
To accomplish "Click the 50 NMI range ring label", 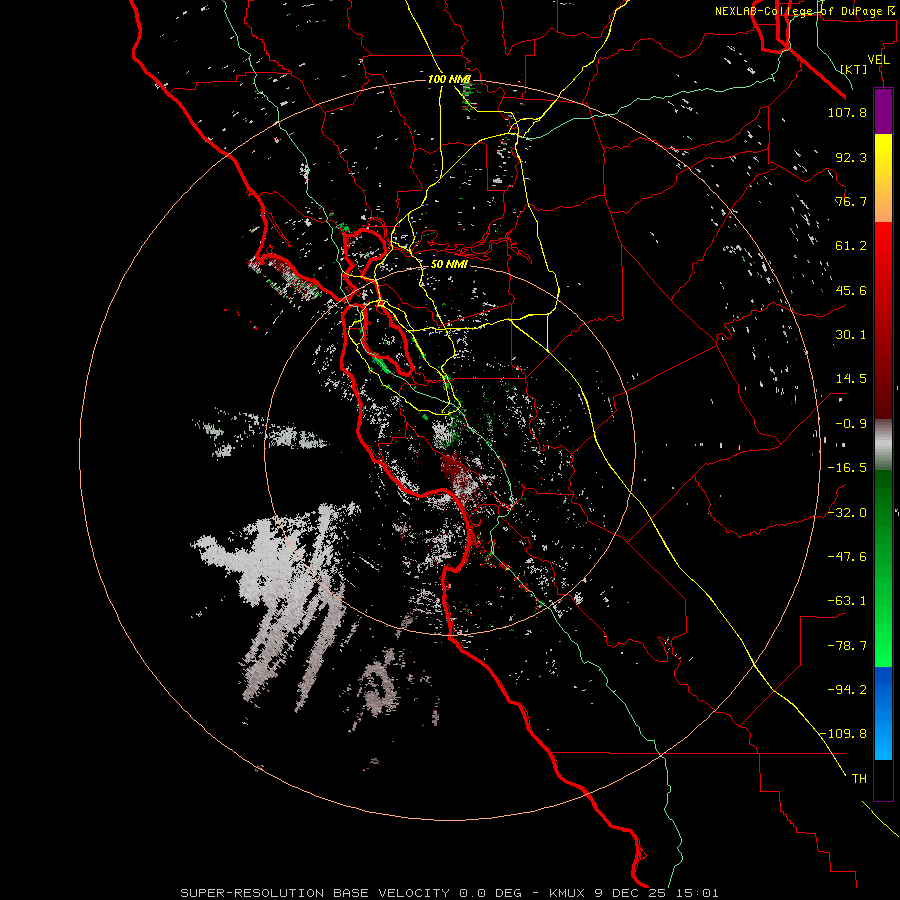I will [x=449, y=264].
